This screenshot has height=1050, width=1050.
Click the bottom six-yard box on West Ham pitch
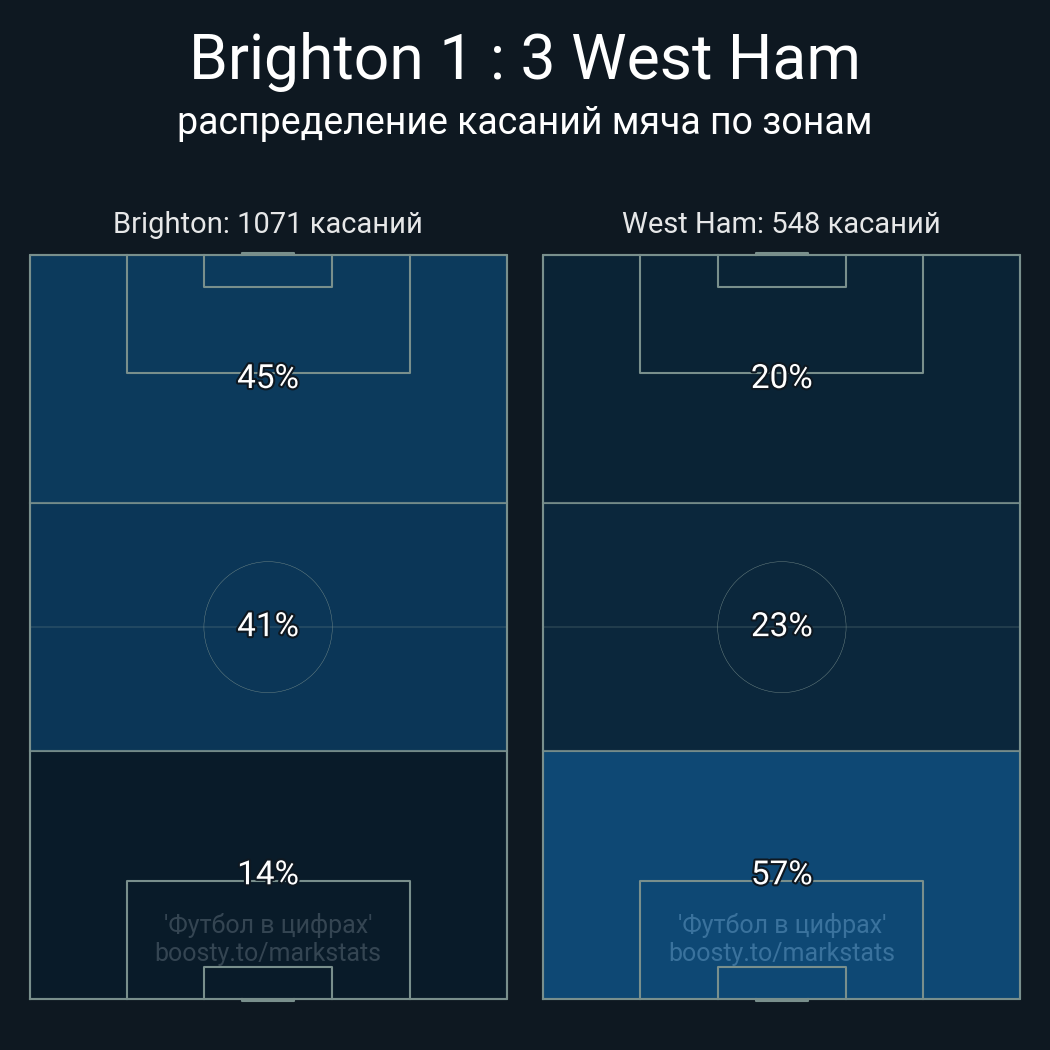pos(781,982)
